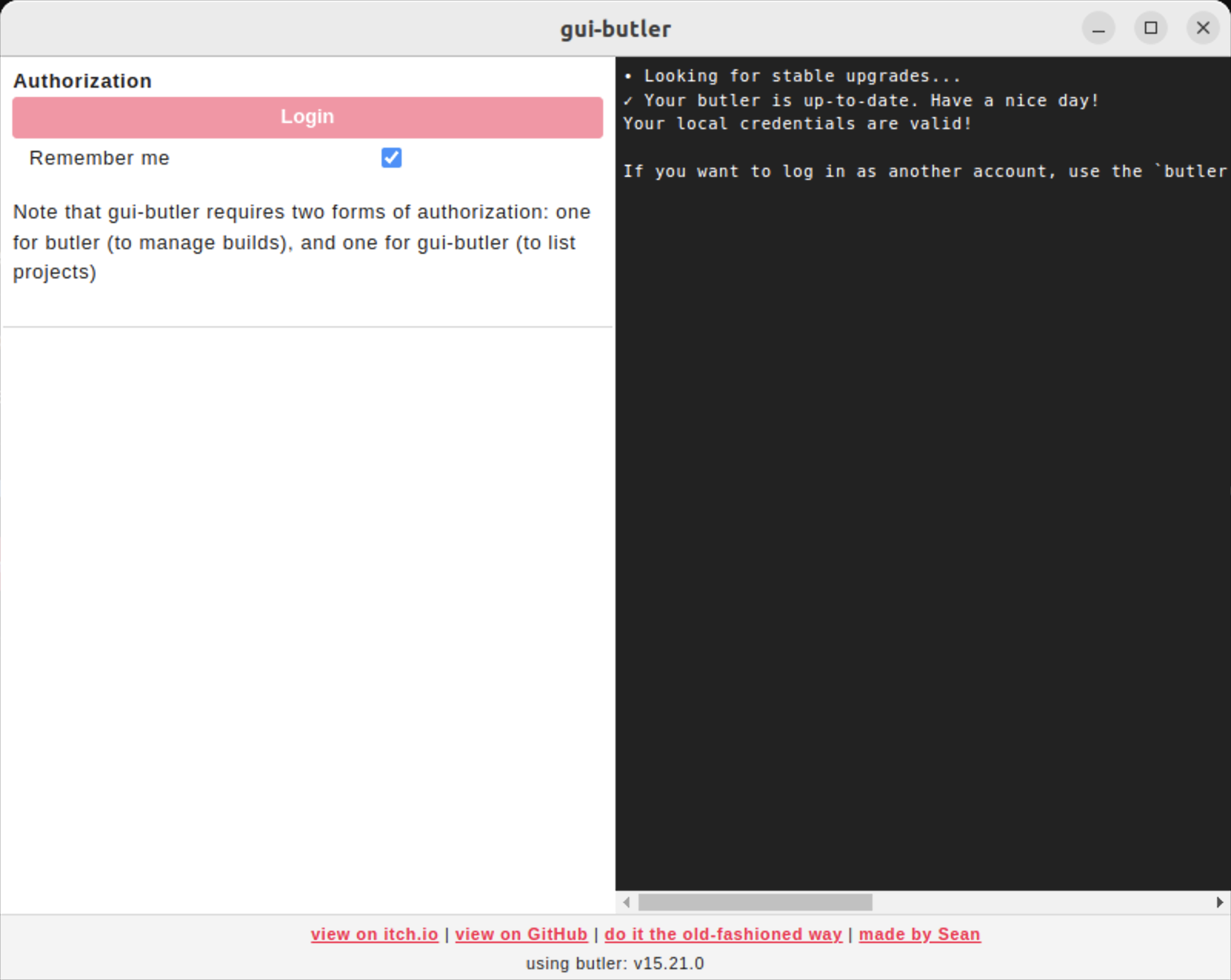Click the console scroll left arrow

(626, 902)
